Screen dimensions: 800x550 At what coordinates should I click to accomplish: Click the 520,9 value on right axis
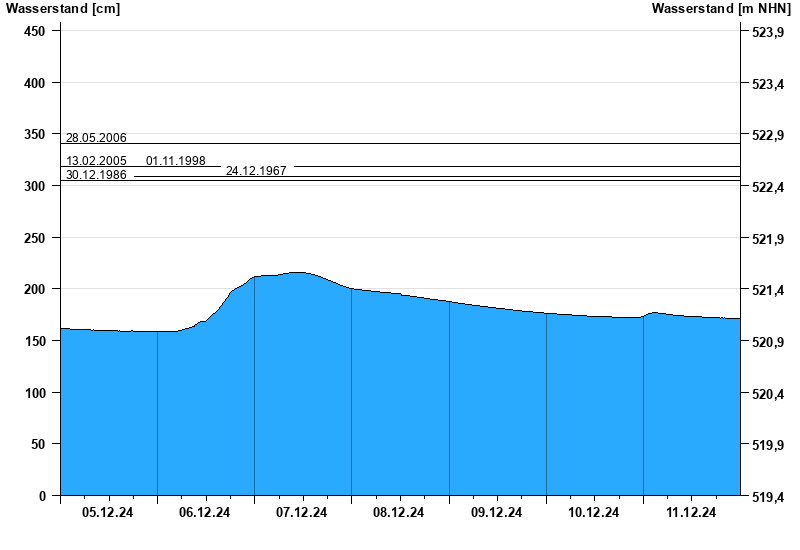tap(767, 343)
